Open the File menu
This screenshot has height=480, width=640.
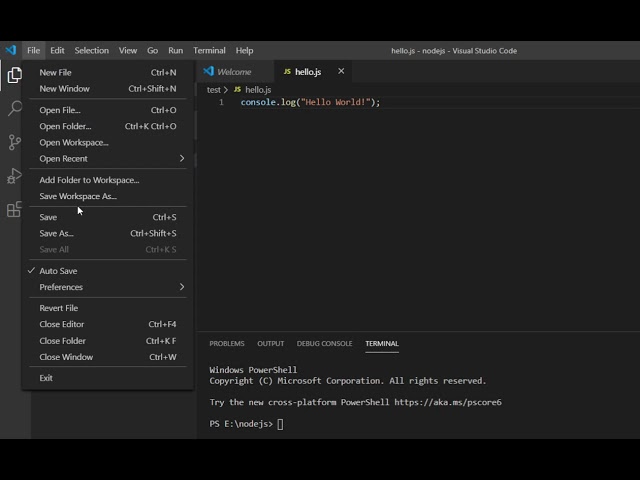click(33, 50)
